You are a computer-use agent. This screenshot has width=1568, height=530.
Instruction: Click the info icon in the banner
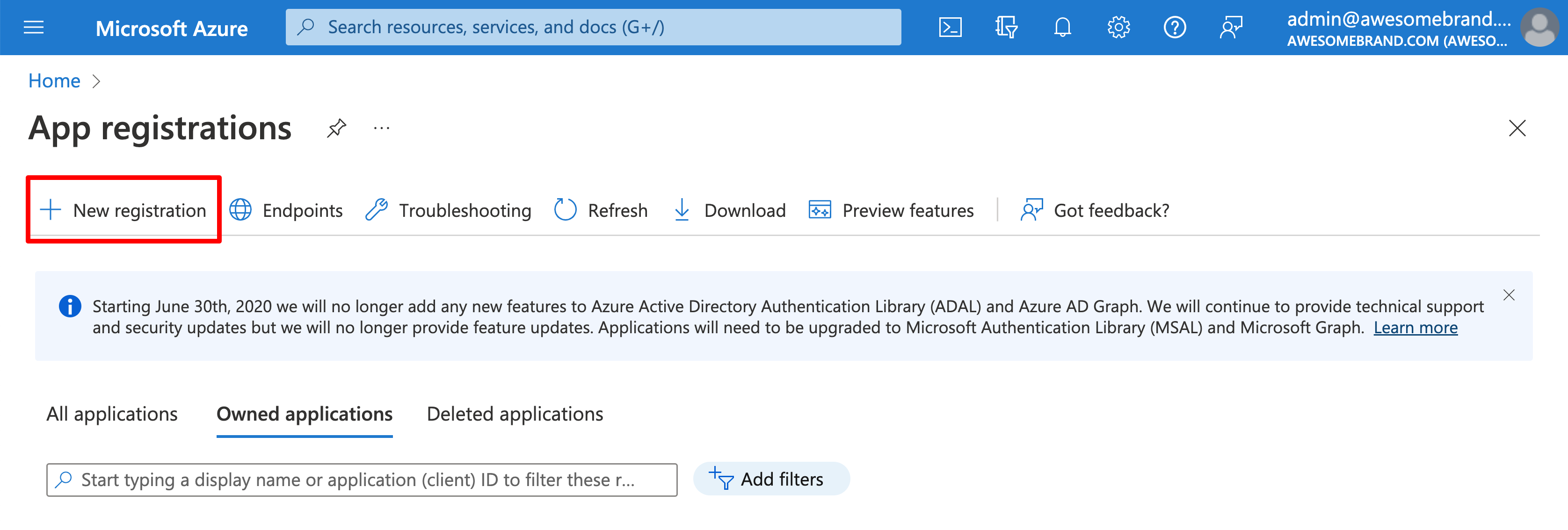[70, 306]
